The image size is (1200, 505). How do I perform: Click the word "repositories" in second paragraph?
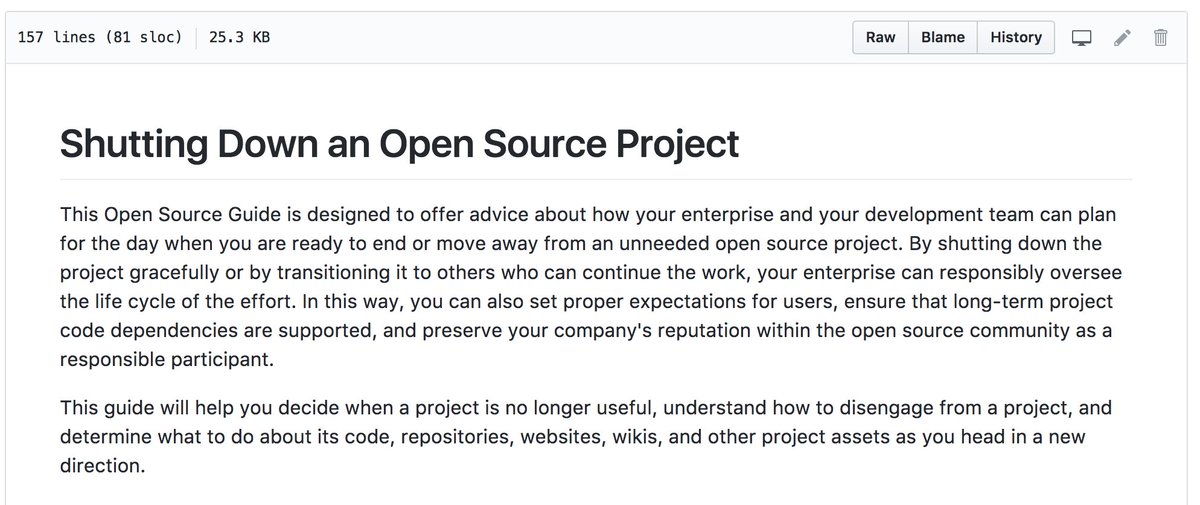pyautogui.click(x=453, y=437)
